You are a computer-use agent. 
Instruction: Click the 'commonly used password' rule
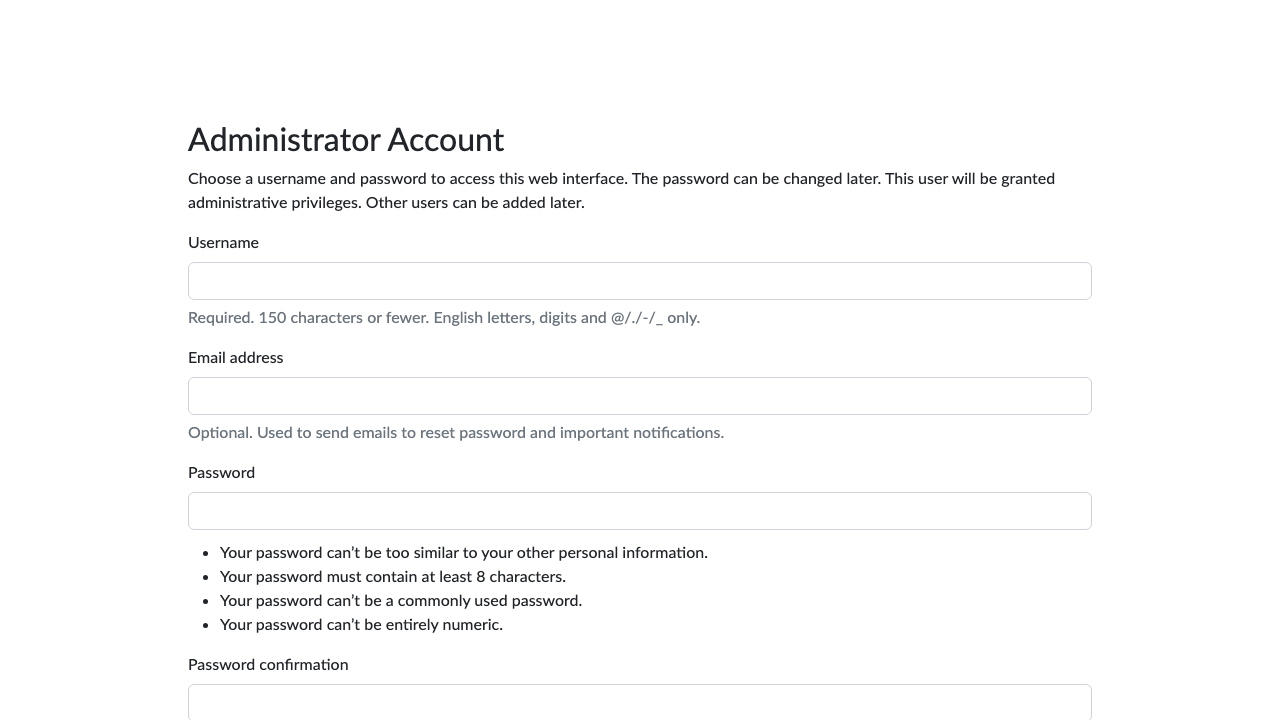(x=401, y=601)
